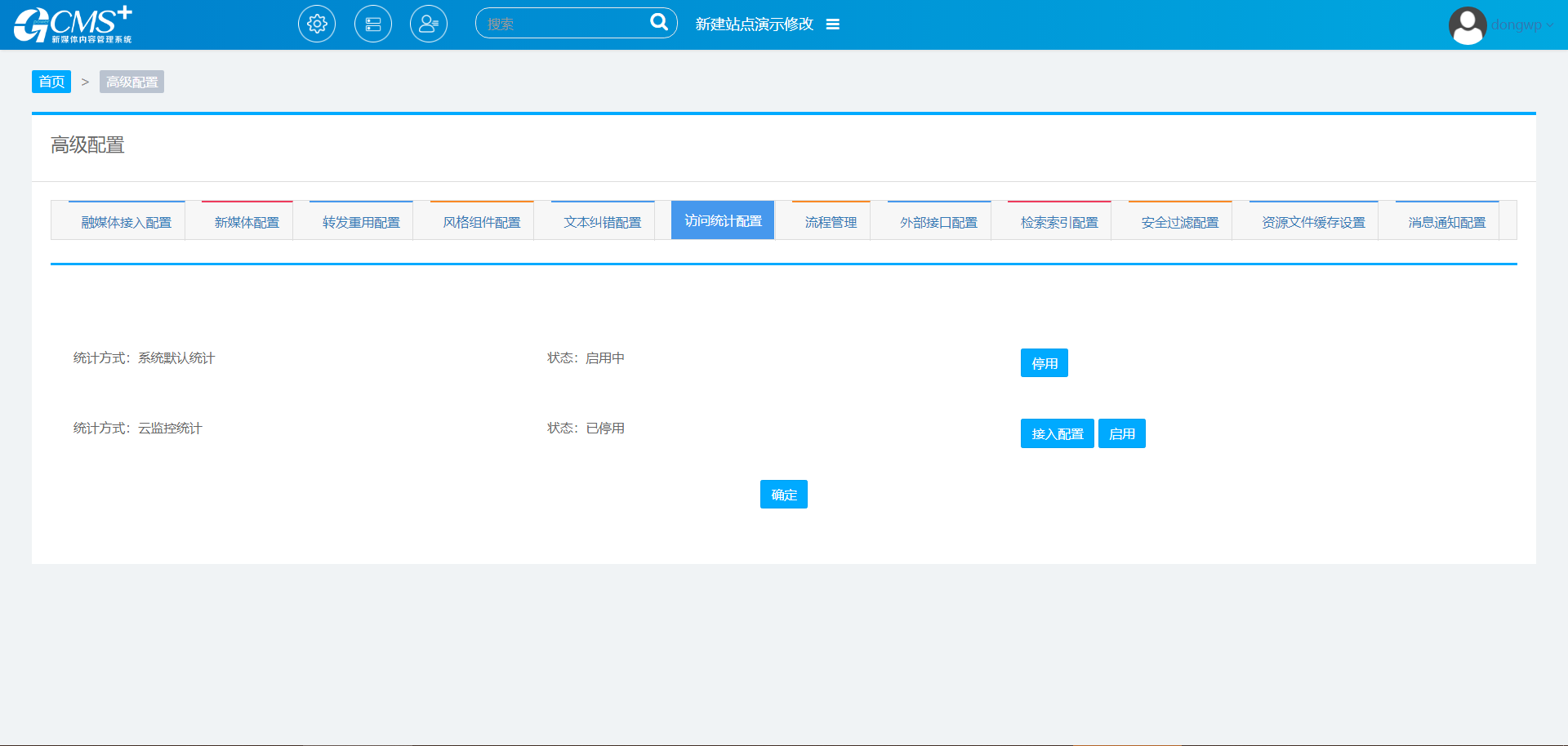Click the GCMS+ logo
The image size is (1568, 746).
point(73,24)
